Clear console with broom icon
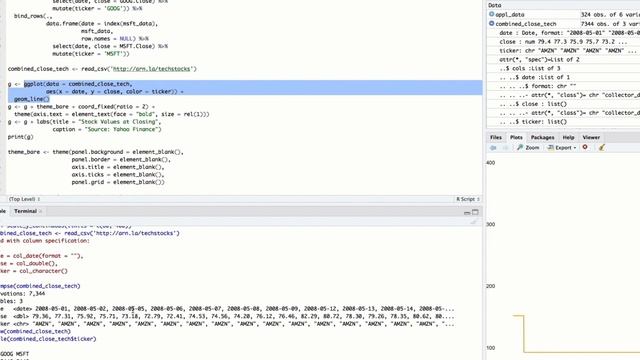640x360 pixels. coord(473,222)
